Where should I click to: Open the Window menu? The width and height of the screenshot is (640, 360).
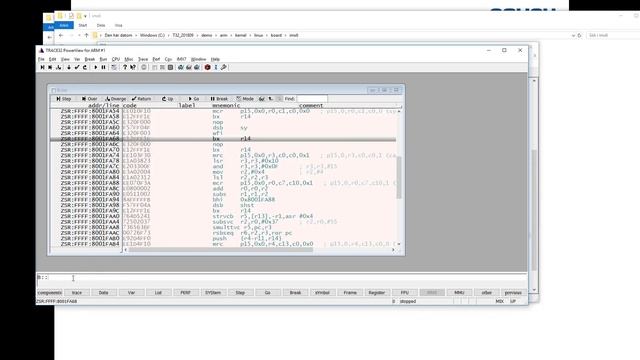click(x=198, y=59)
